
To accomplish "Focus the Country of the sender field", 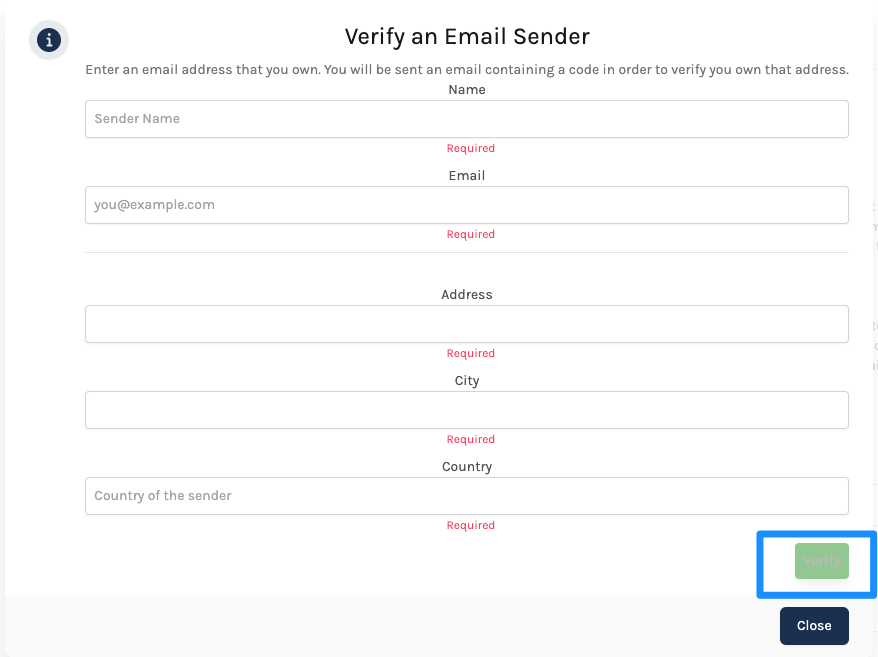I will point(466,496).
